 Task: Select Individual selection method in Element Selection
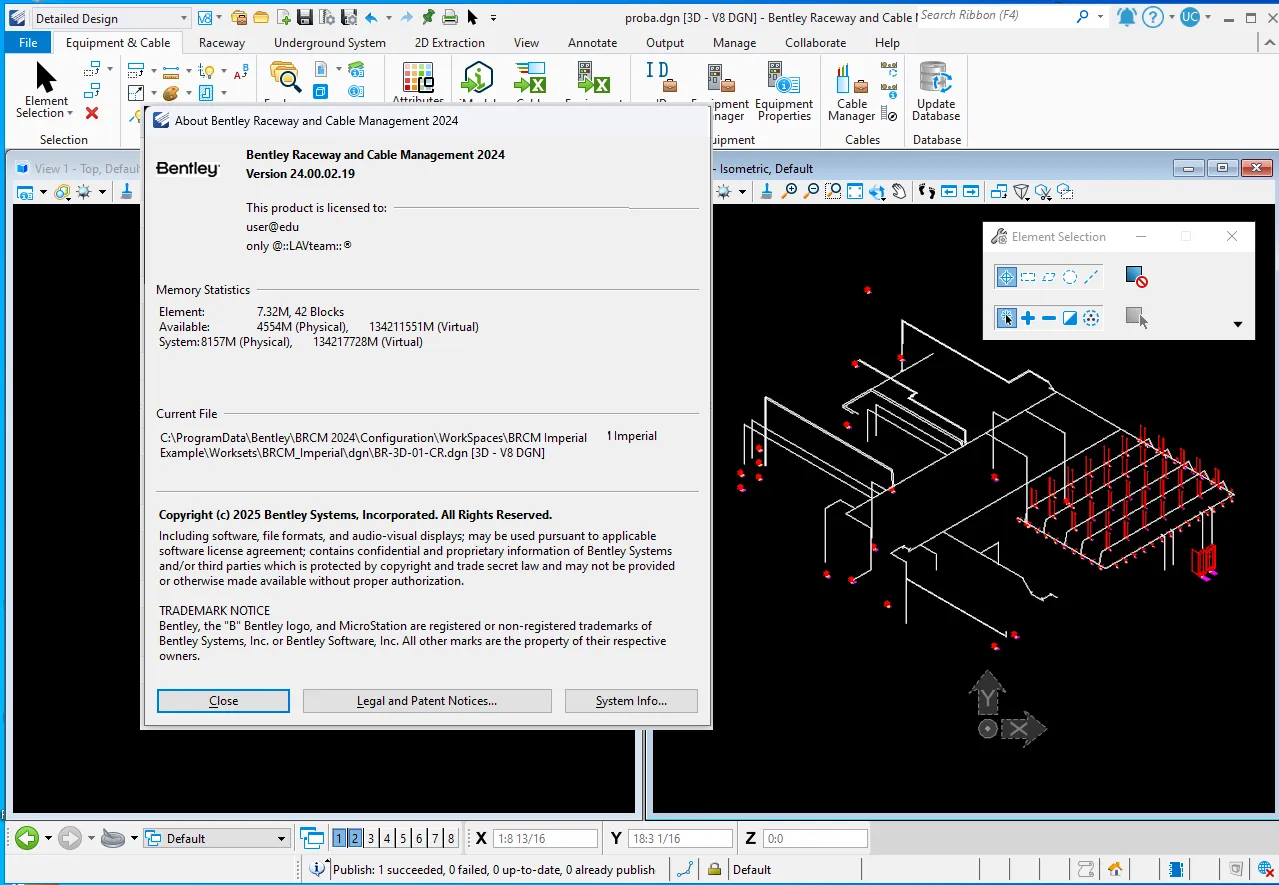tap(1006, 277)
